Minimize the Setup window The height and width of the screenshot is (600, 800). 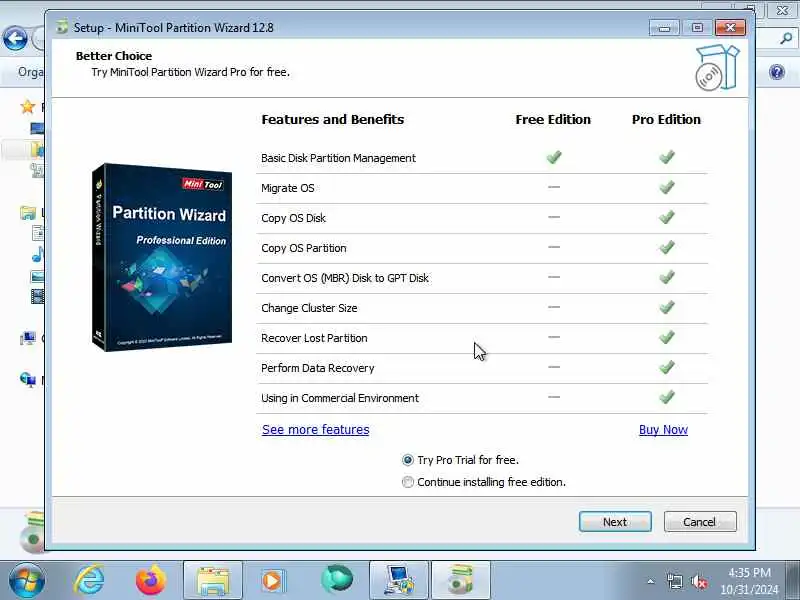pos(664,28)
